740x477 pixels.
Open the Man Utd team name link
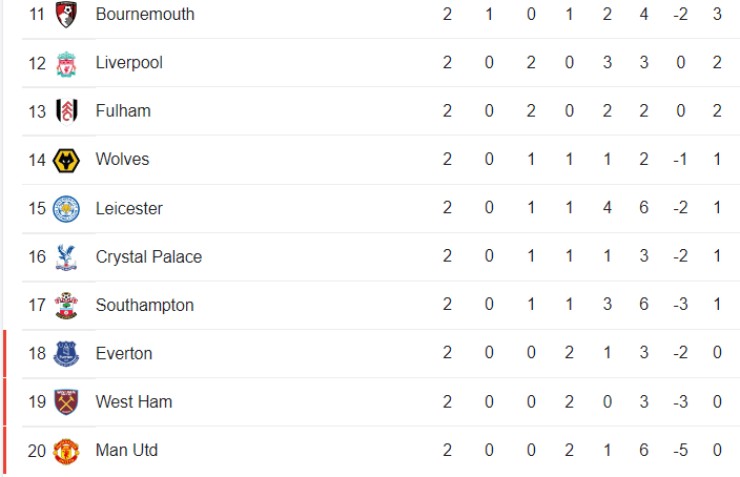126,450
